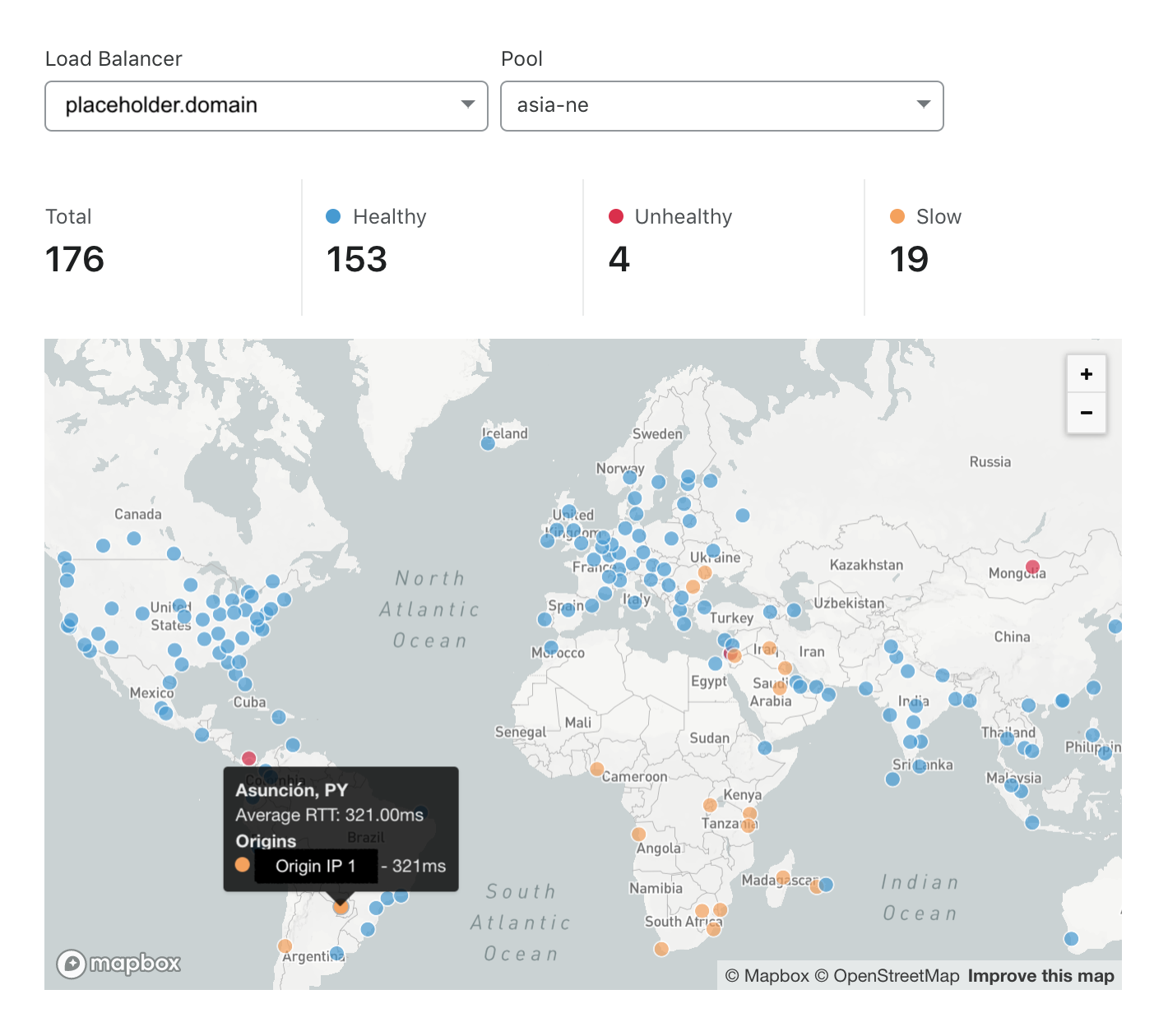
Task: Select the orange Asunción marker under the tooltip
Action: (341, 907)
